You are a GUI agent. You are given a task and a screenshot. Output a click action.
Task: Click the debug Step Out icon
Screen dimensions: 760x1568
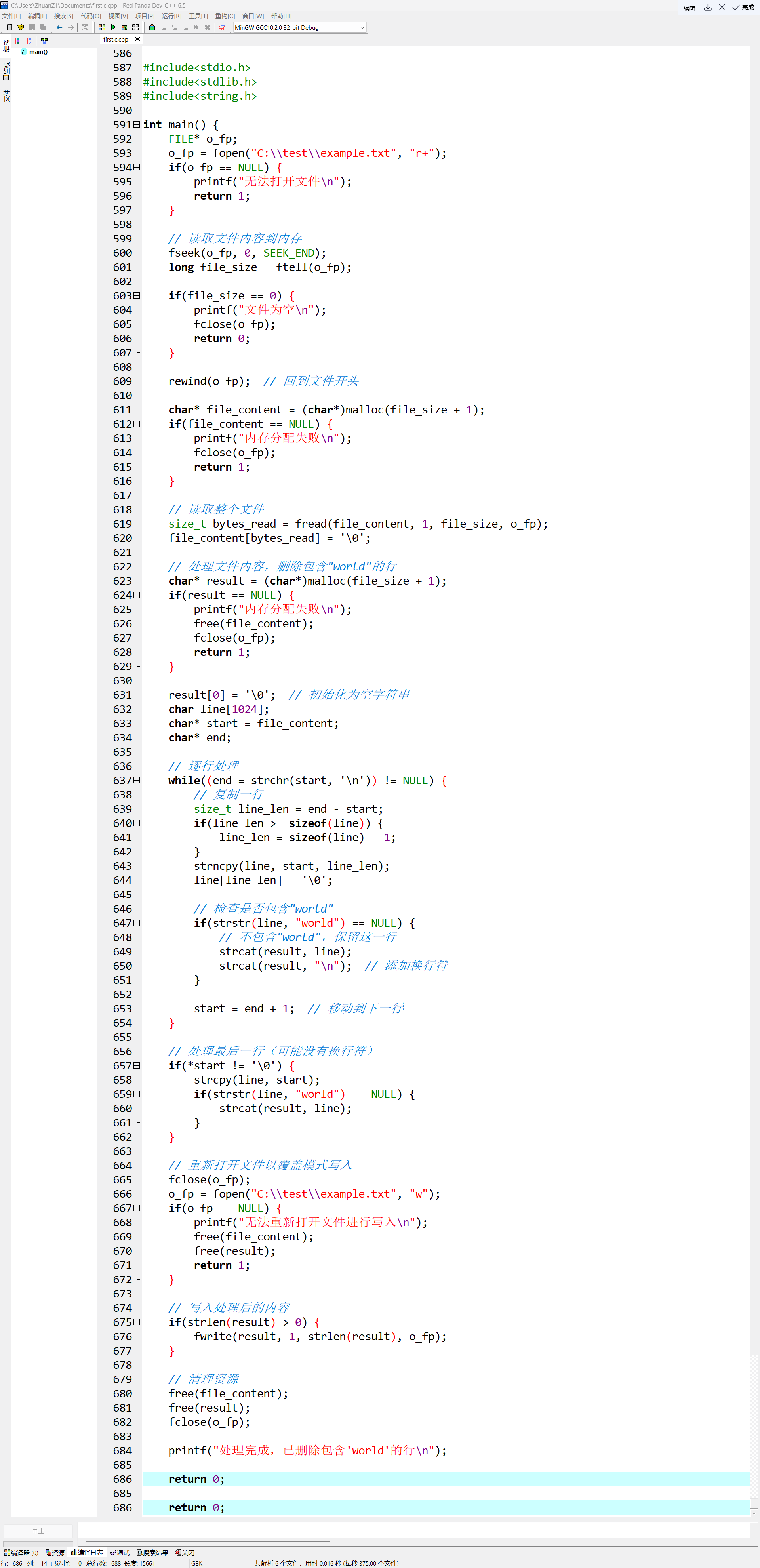coord(185,27)
